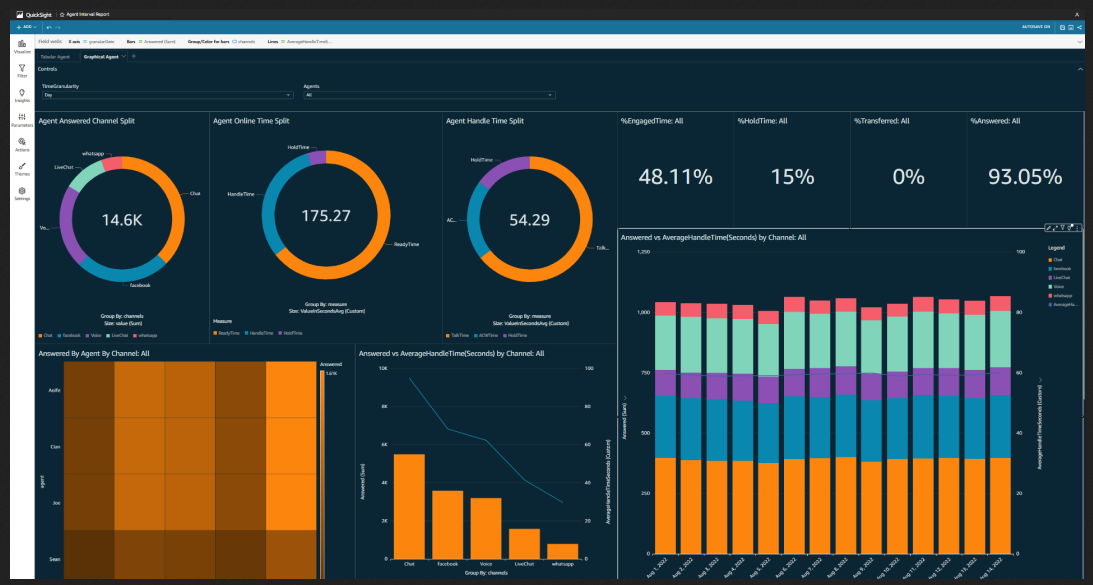Click the Aug 1, 2022 stacked bar

pyautogui.click(x=666, y=428)
